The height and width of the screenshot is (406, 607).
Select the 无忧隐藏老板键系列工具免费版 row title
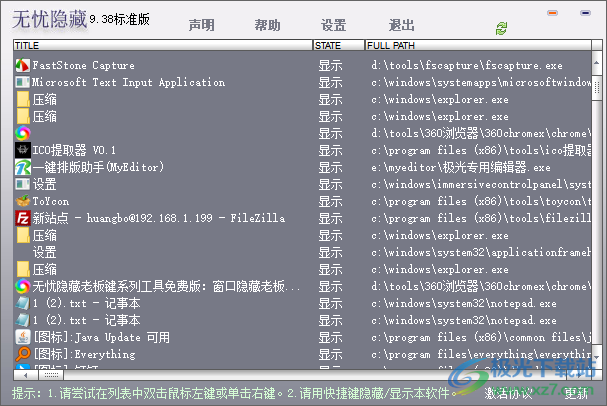166,286
